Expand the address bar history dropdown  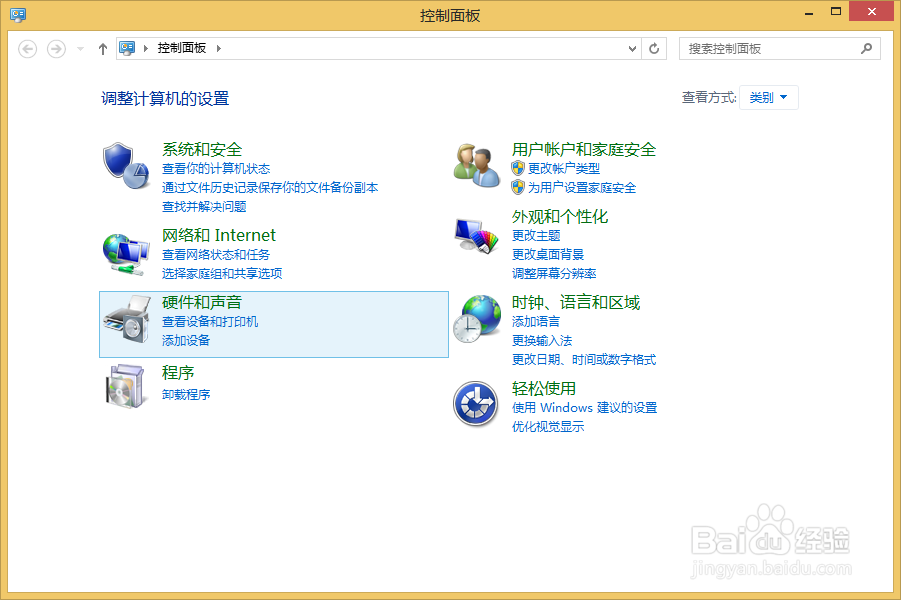(632, 48)
